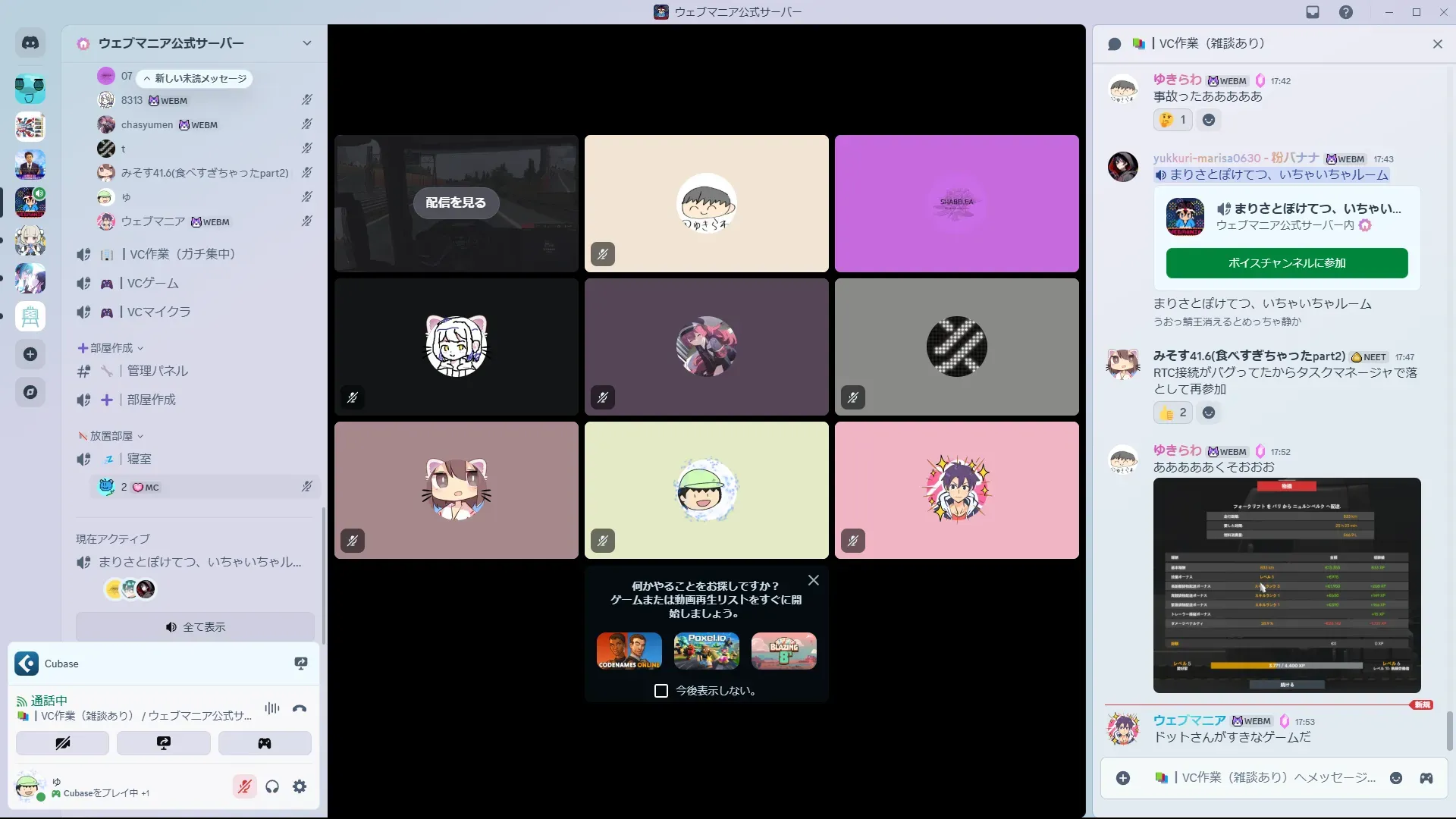
Task: Toggle headphone deafen button
Action: pyautogui.click(x=272, y=787)
